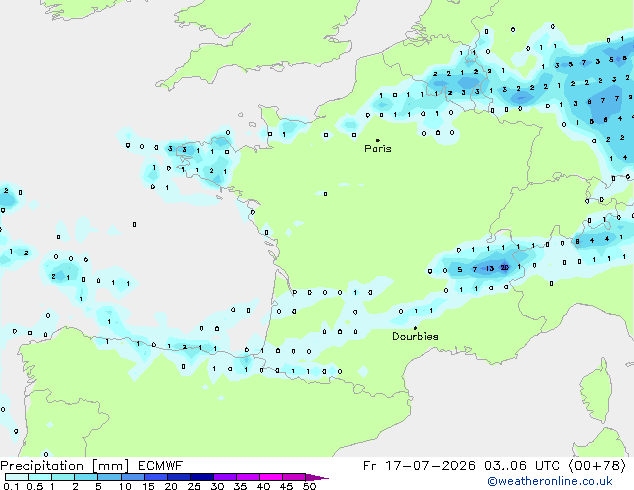Click the Dourbies city label
The height and width of the screenshot is (490, 634).
[415, 336]
